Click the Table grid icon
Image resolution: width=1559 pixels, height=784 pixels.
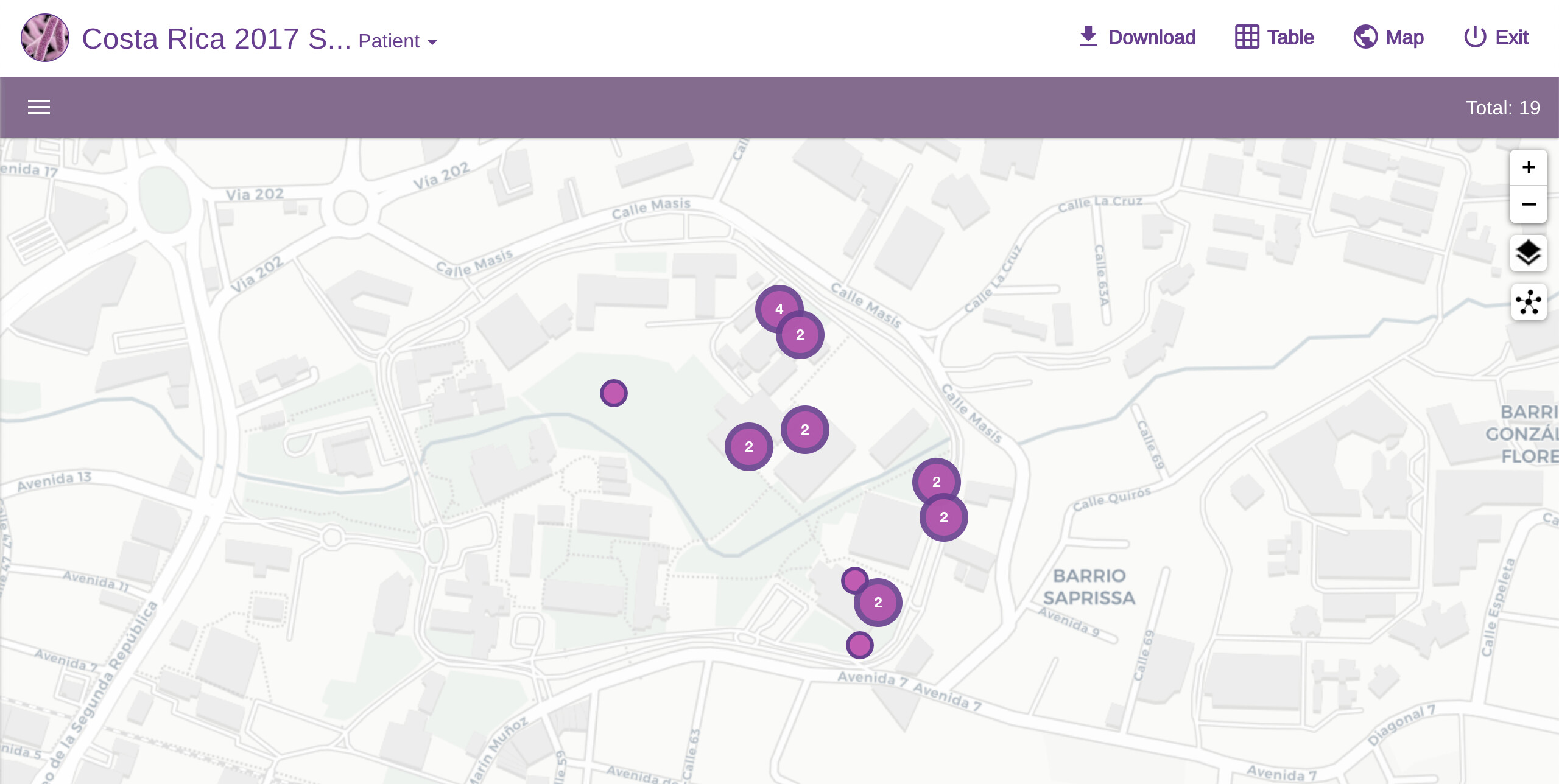[x=1247, y=37]
